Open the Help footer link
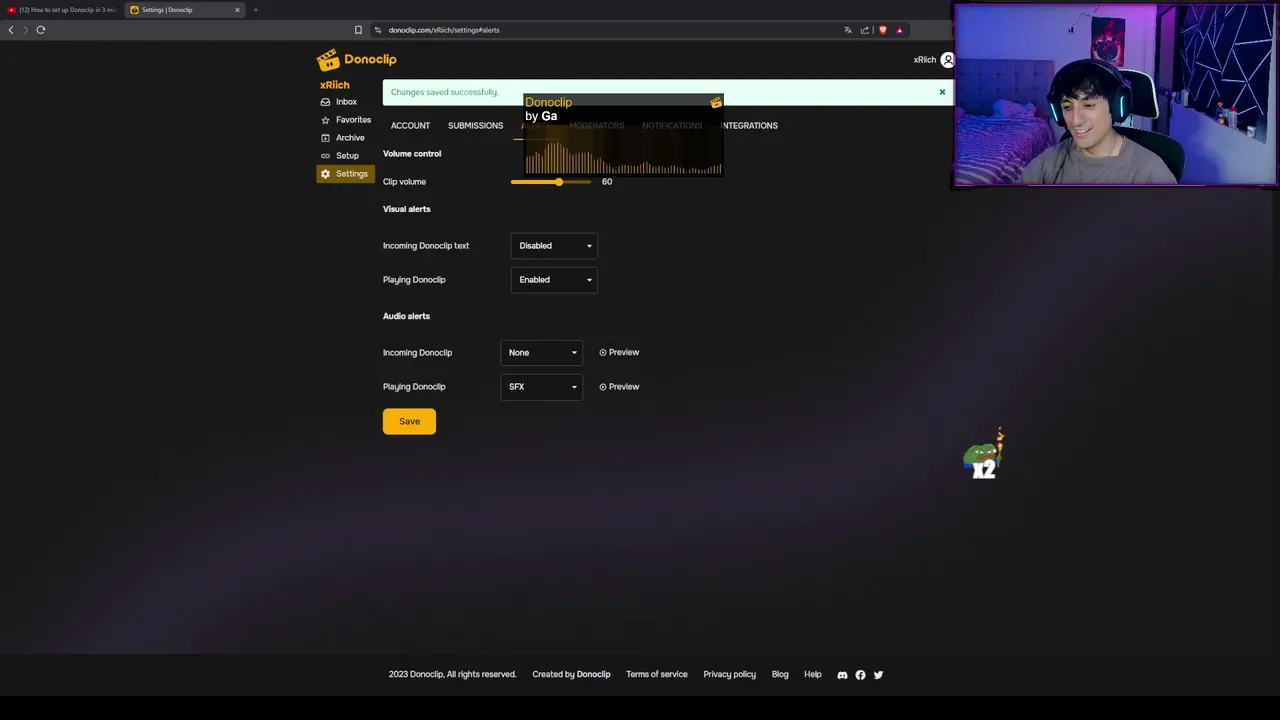This screenshot has height=720, width=1280. [x=813, y=675]
